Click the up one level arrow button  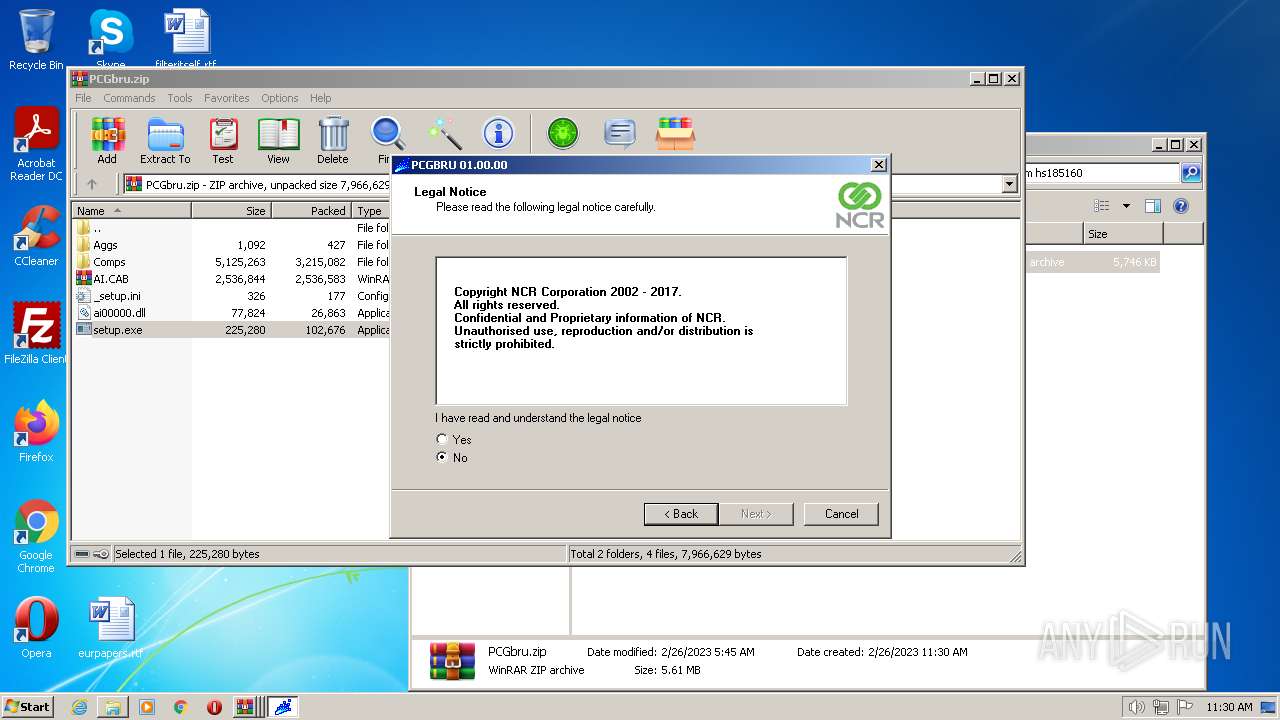[92, 184]
